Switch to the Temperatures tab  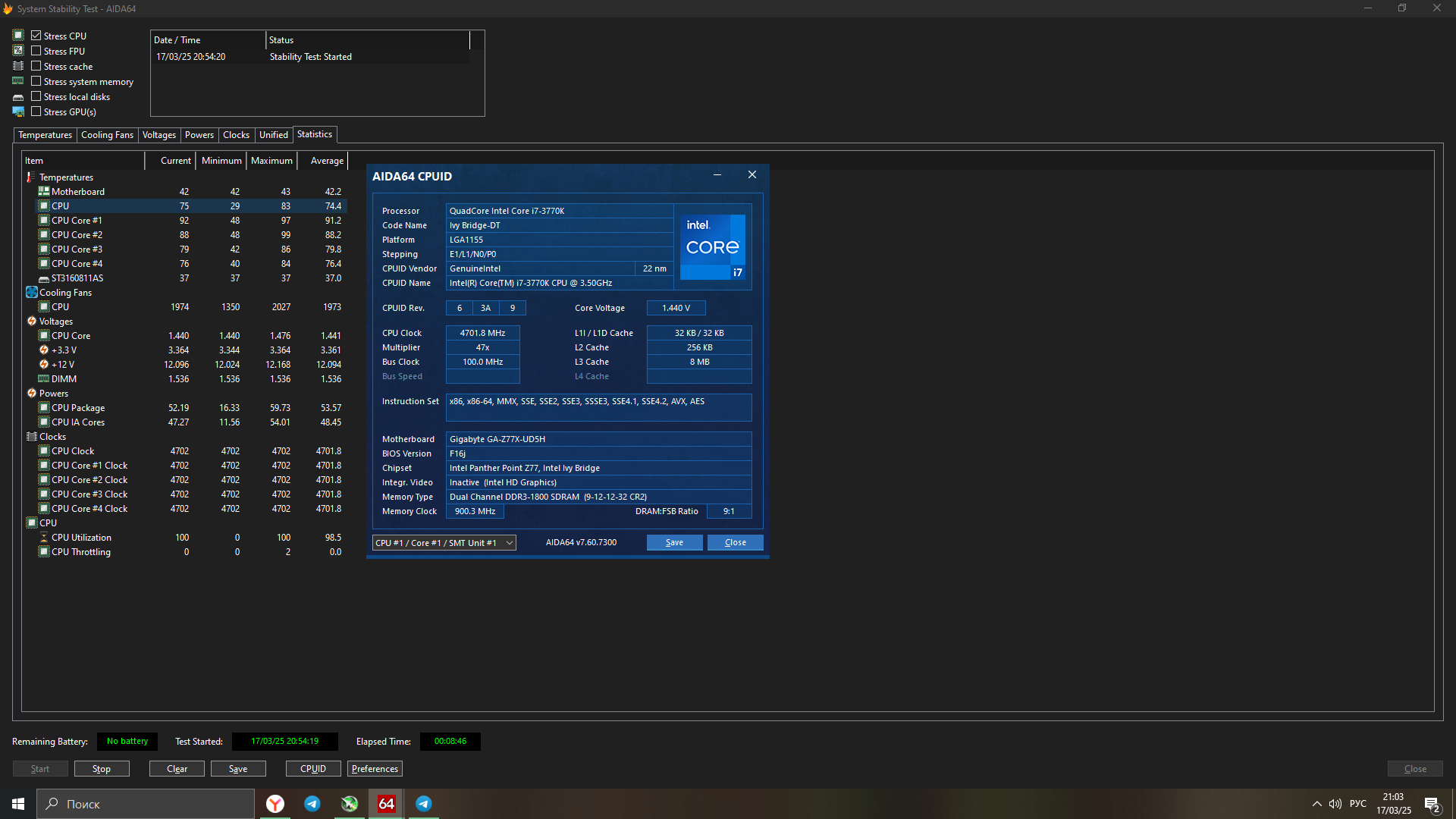click(x=45, y=135)
